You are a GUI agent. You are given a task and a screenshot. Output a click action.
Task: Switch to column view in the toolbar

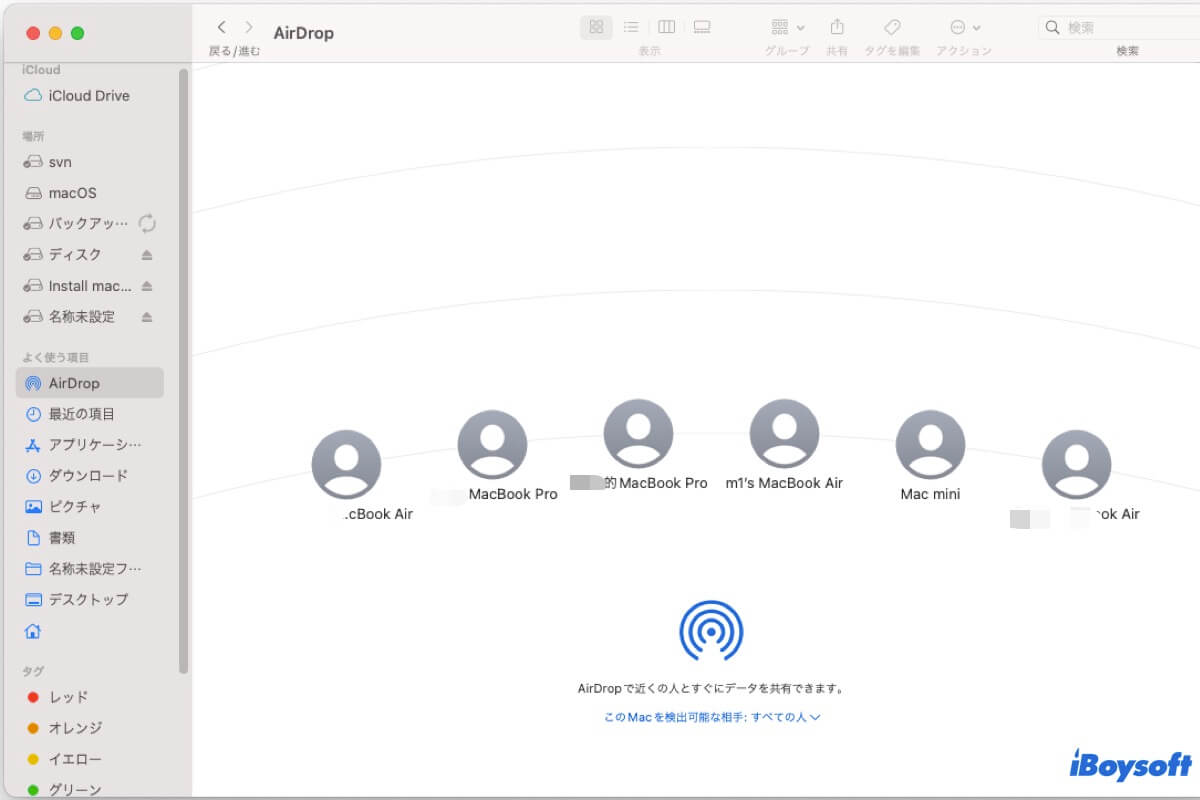[x=666, y=27]
